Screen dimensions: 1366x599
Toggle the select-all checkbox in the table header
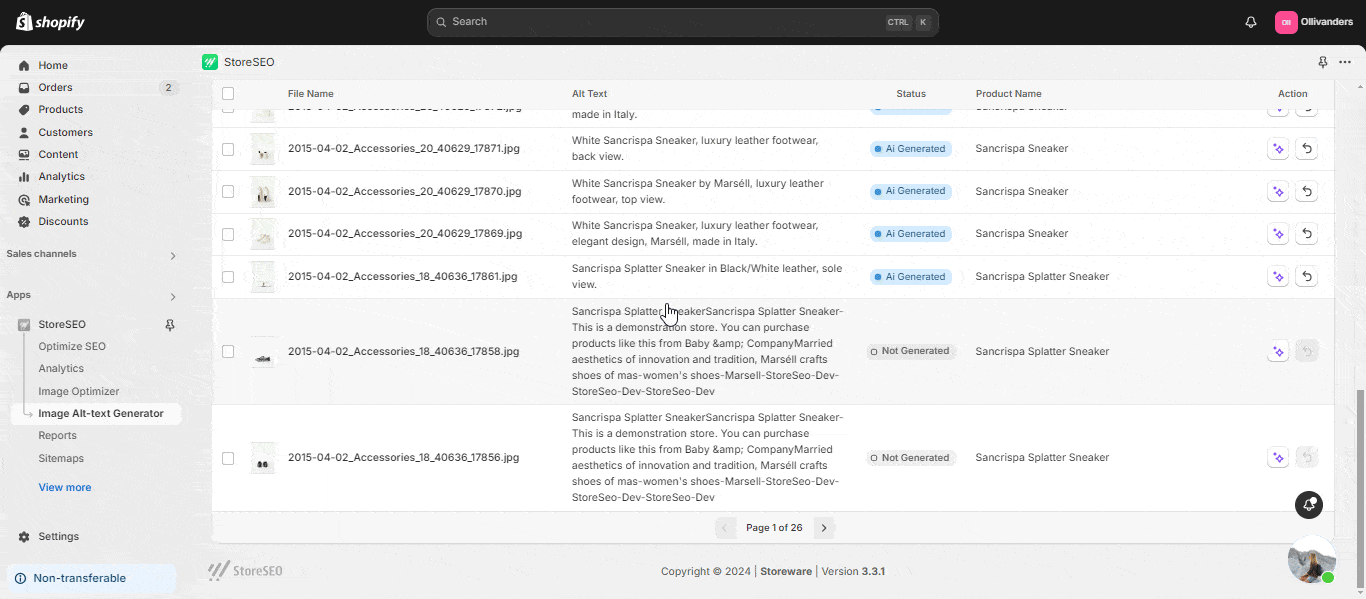228,93
